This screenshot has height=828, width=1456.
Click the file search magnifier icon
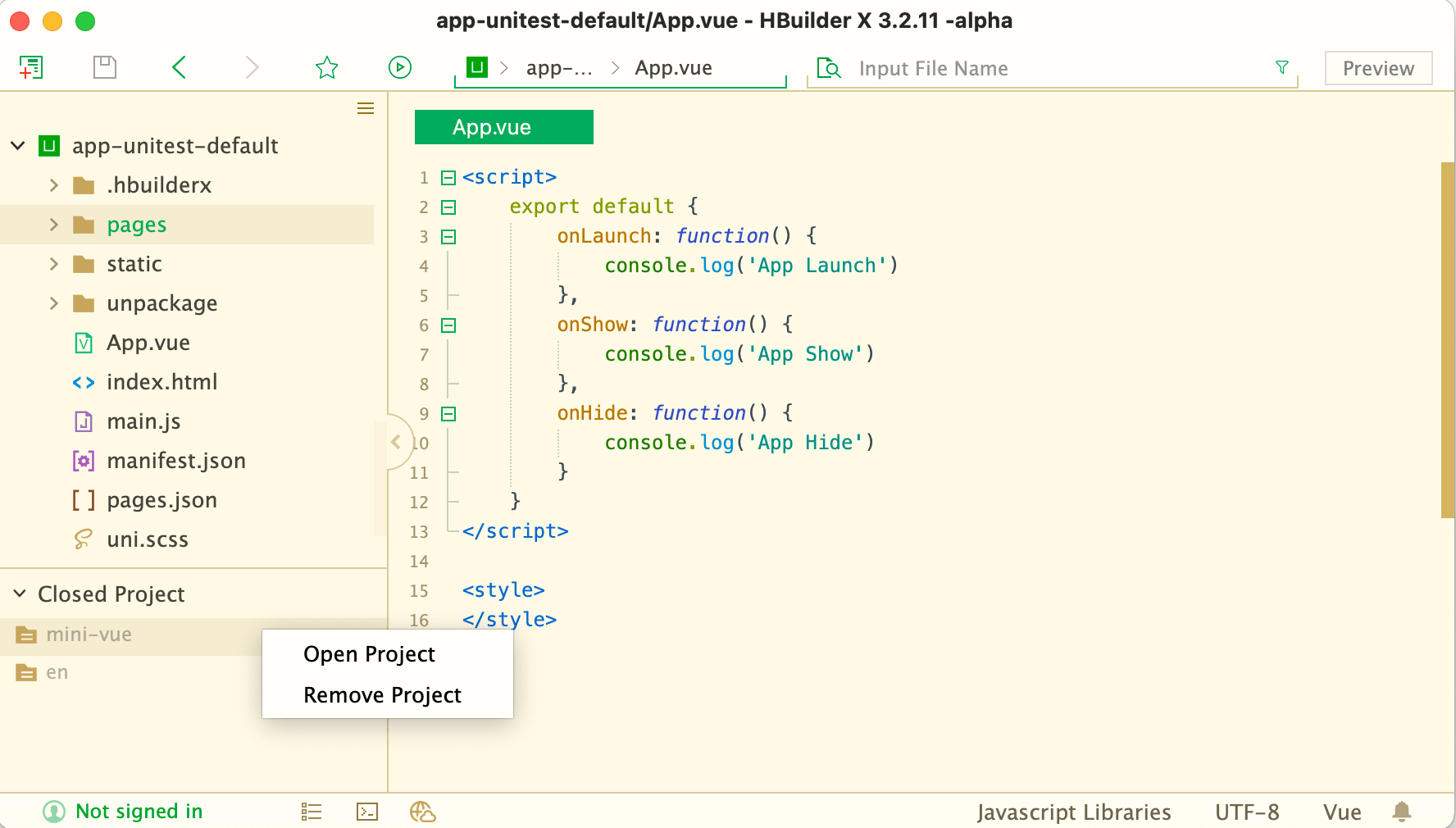[x=829, y=68]
